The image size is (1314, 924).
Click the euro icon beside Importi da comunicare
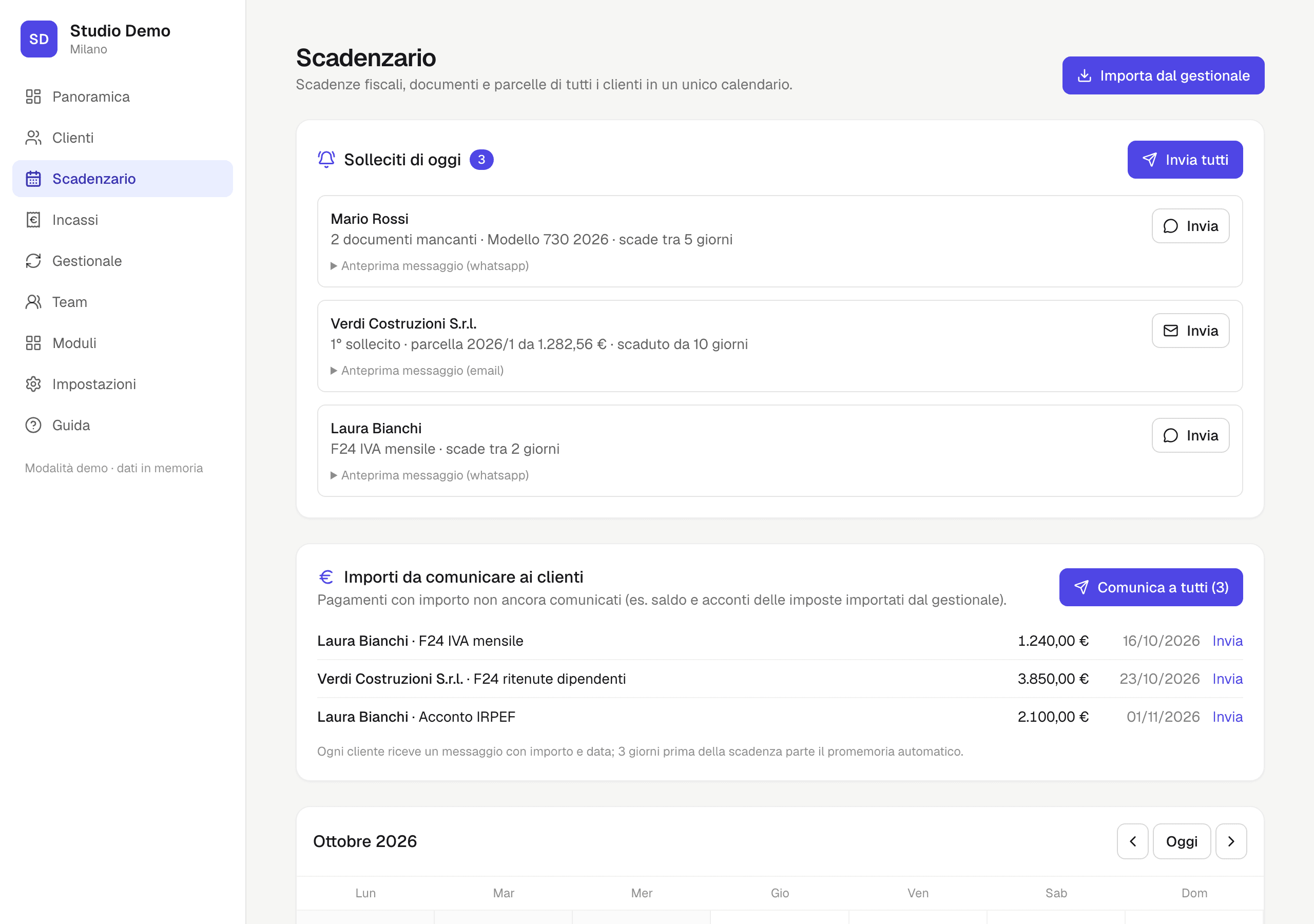coord(326,576)
